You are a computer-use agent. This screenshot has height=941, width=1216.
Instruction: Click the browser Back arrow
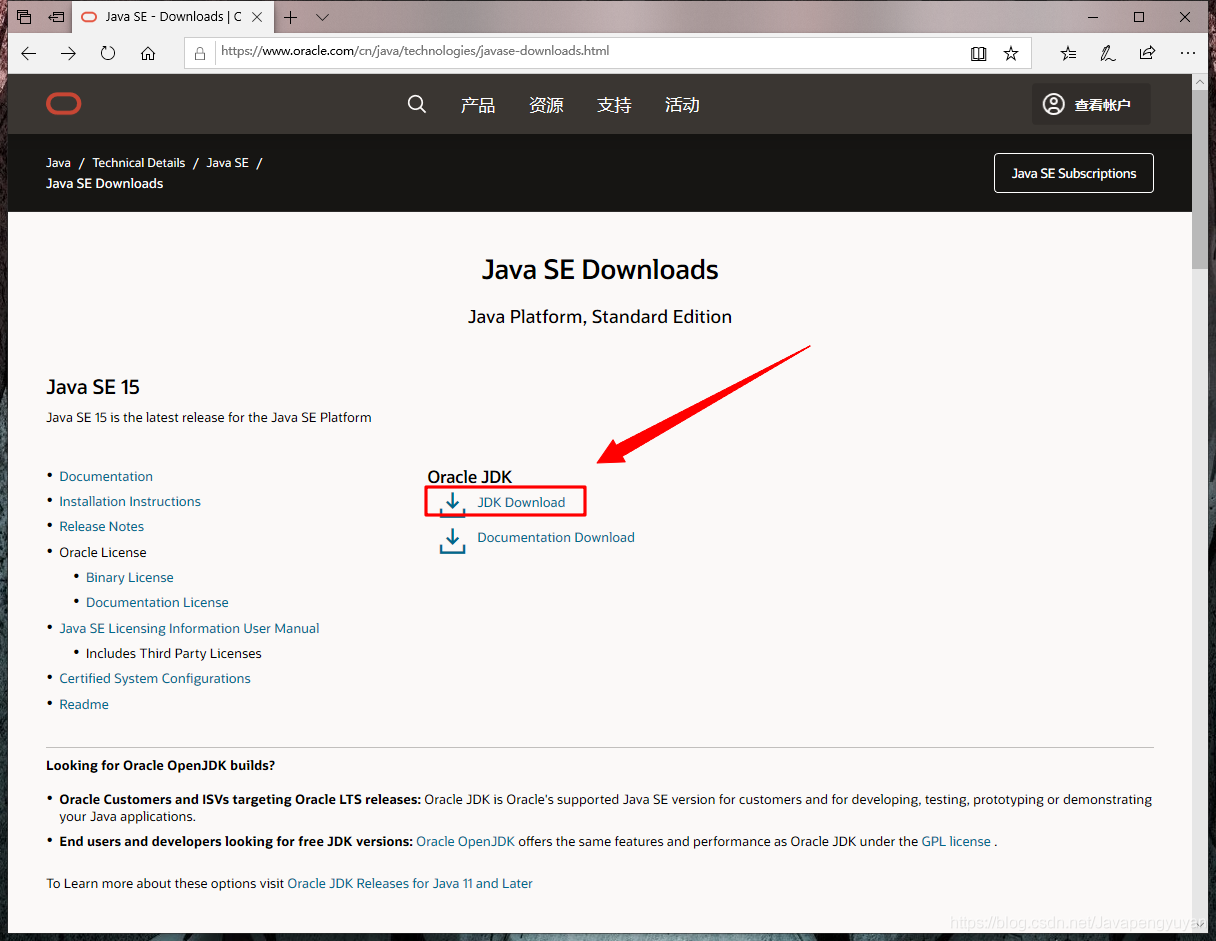[28, 53]
